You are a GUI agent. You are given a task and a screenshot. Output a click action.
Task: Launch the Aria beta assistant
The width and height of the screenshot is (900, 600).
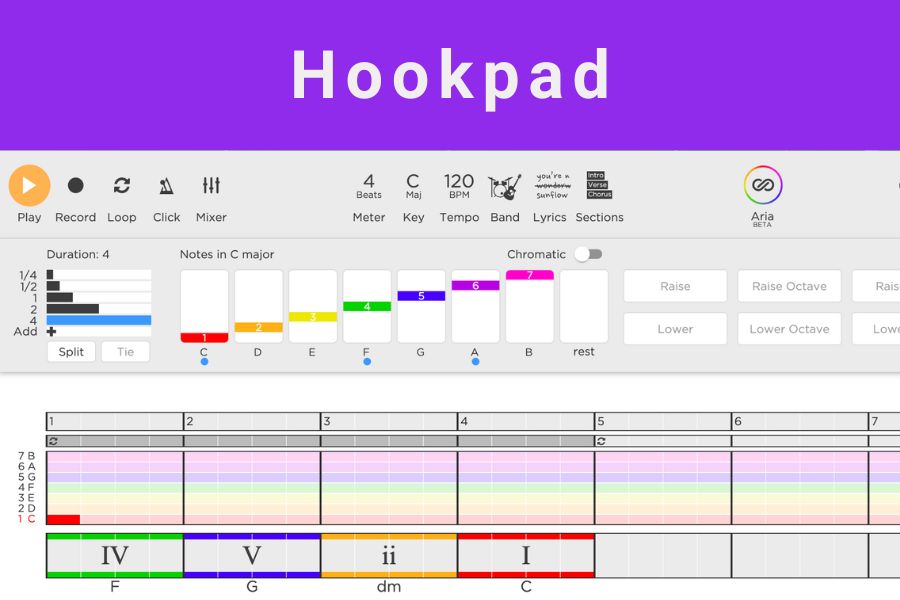(763, 186)
